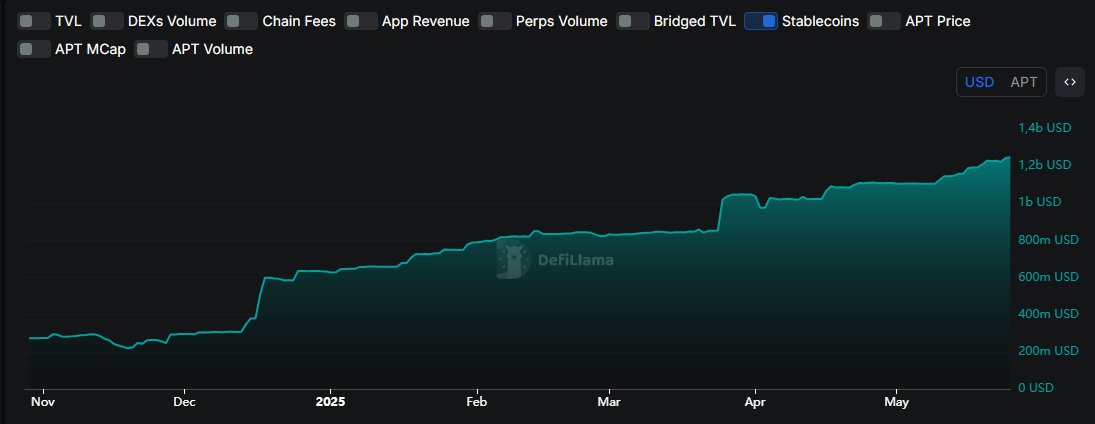The width and height of the screenshot is (1095, 424).
Task: Click the Apr date label
Action: click(x=755, y=402)
